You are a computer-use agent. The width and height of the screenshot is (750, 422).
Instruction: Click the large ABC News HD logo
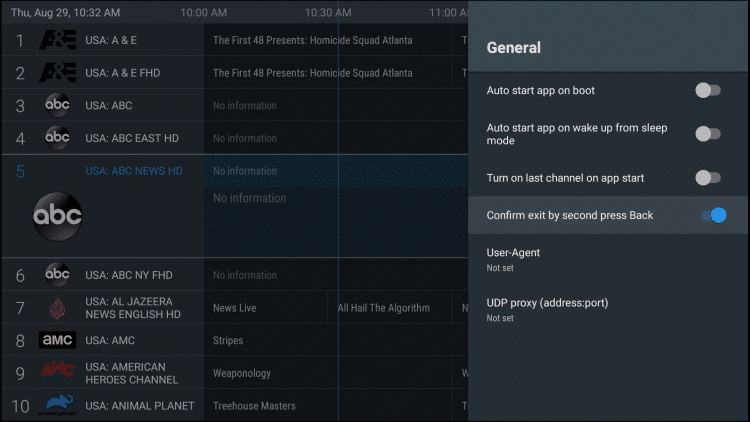[58, 213]
